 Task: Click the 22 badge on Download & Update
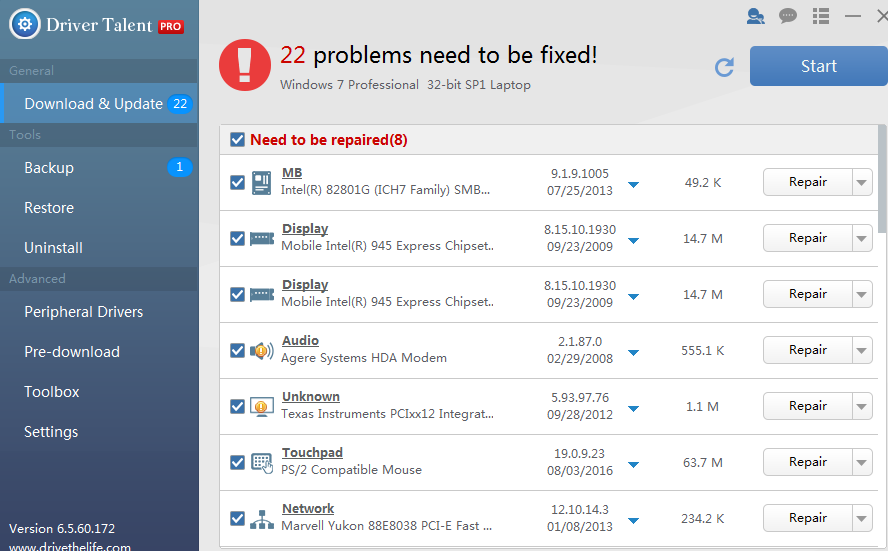(x=180, y=104)
